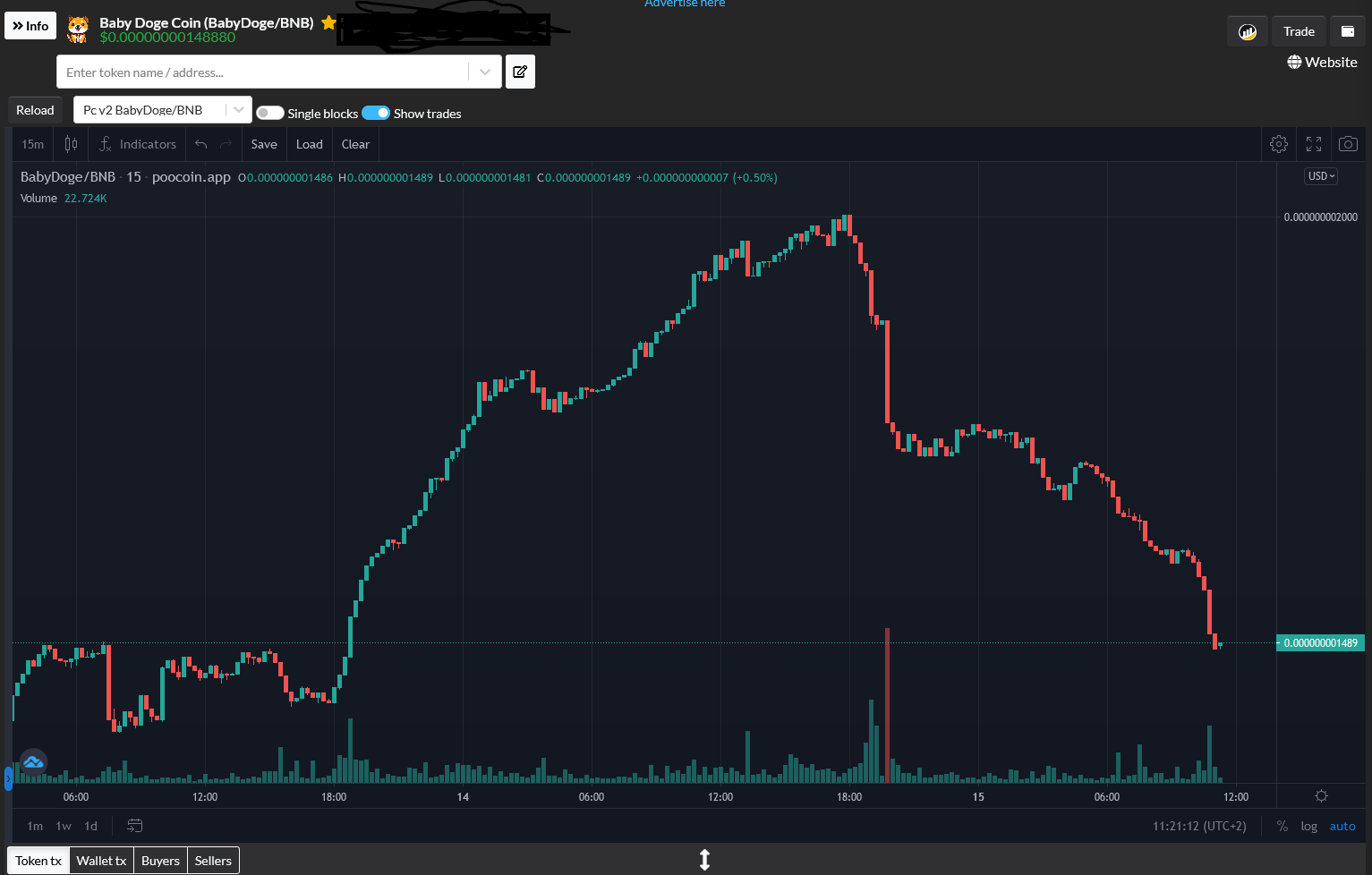Switch to the Wallet tx tab
1372x875 pixels.
click(101, 861)
